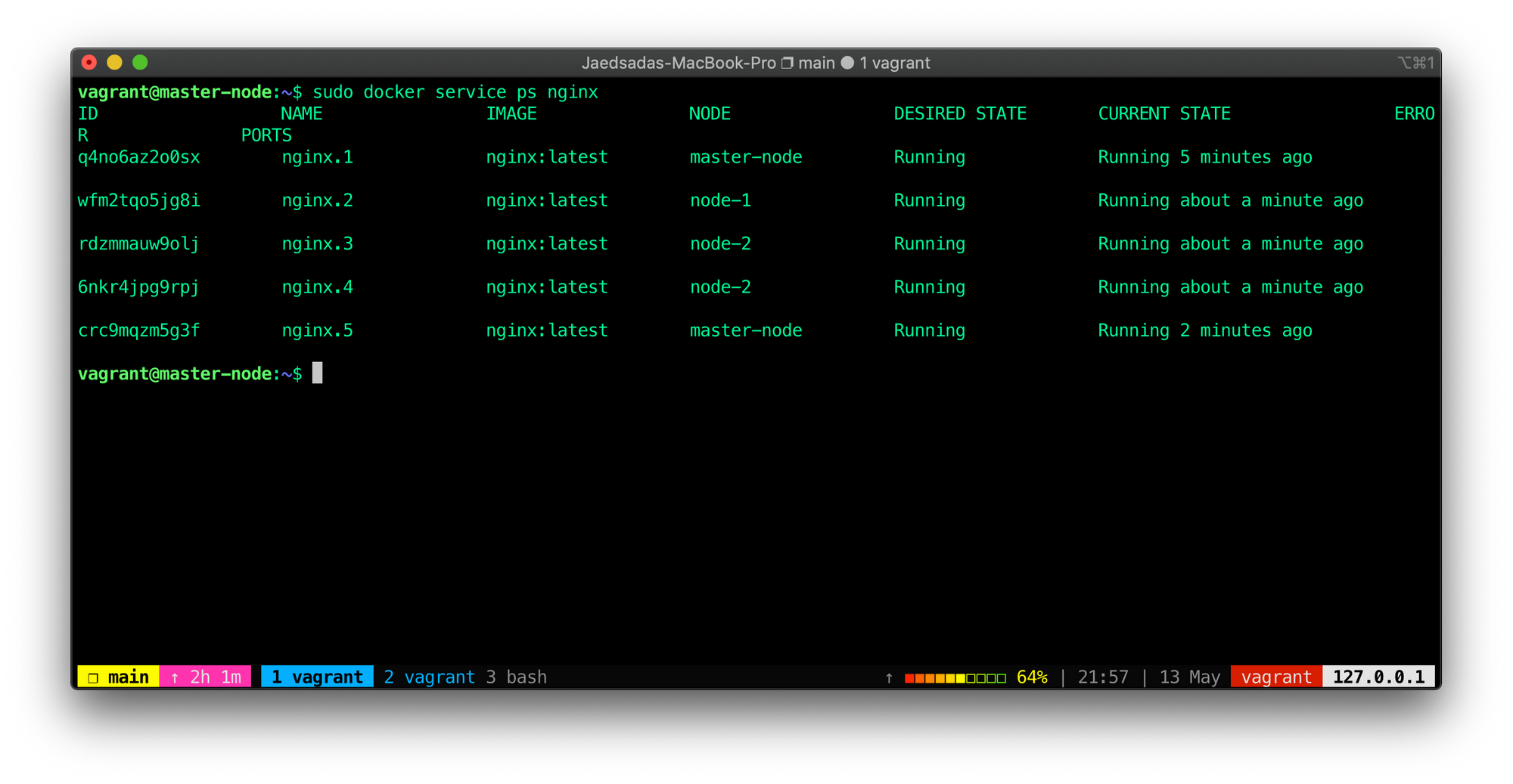The height and width of the screenshot is (784, 1513).
Task: Click 'node-2' in the nginx.4 row
Action: click(x=720, y=287)
